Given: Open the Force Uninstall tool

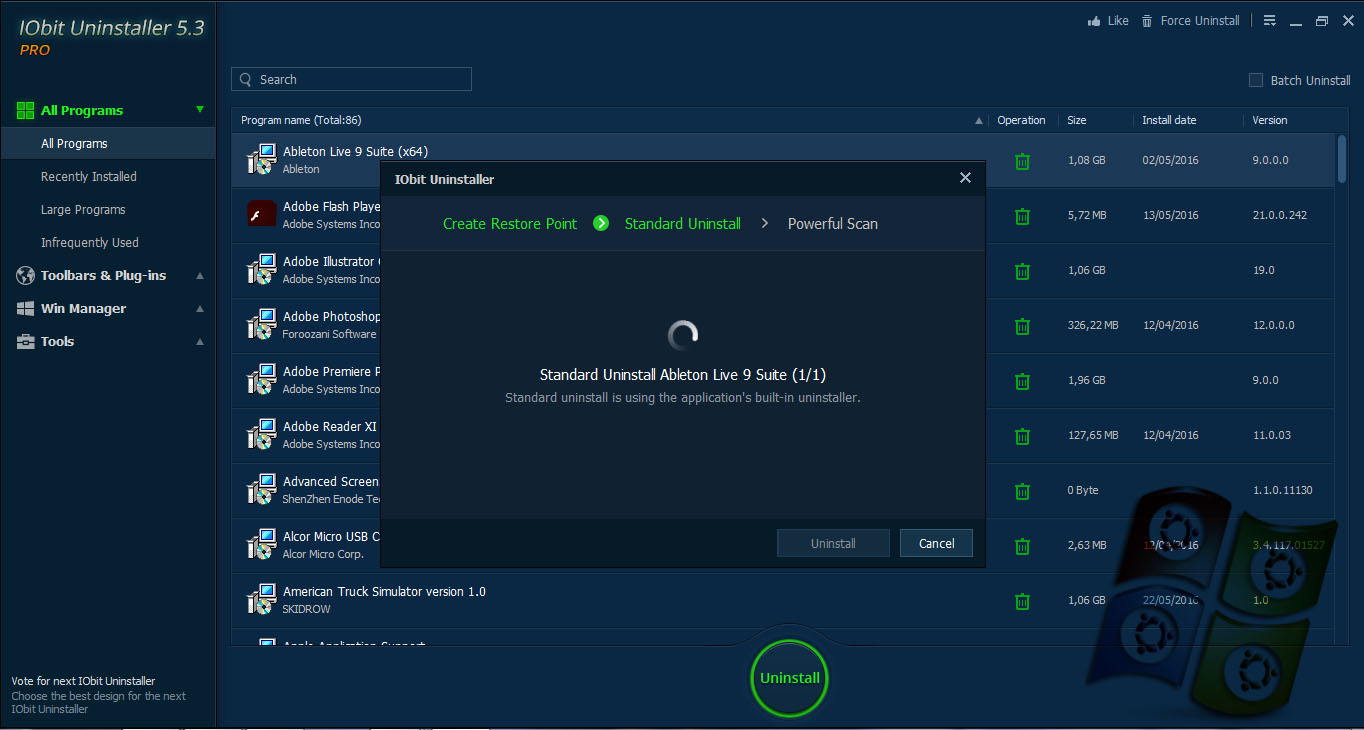Looking at the screenshot, I should tap(1191, 21).
